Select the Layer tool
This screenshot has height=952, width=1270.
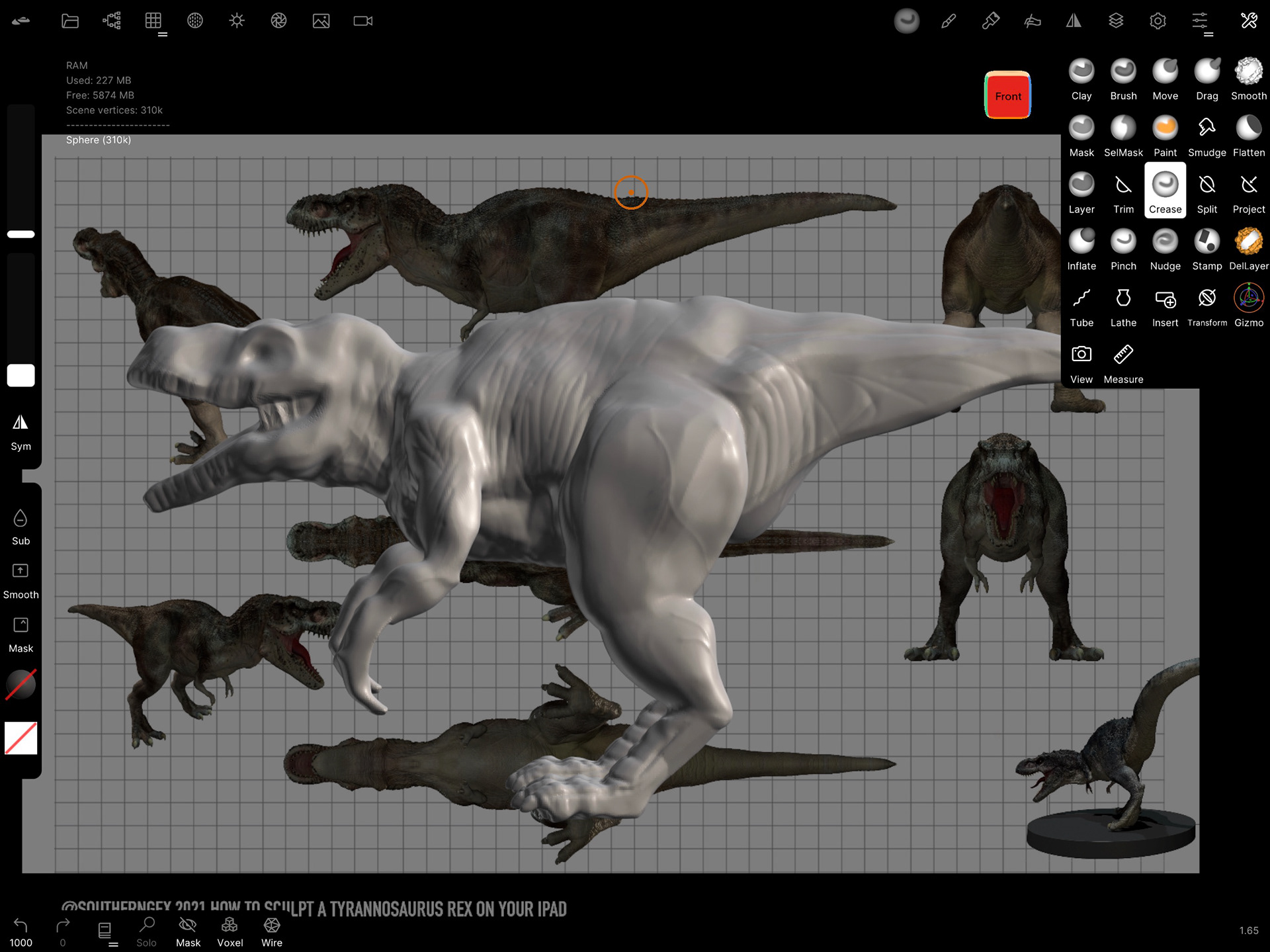1081,193
